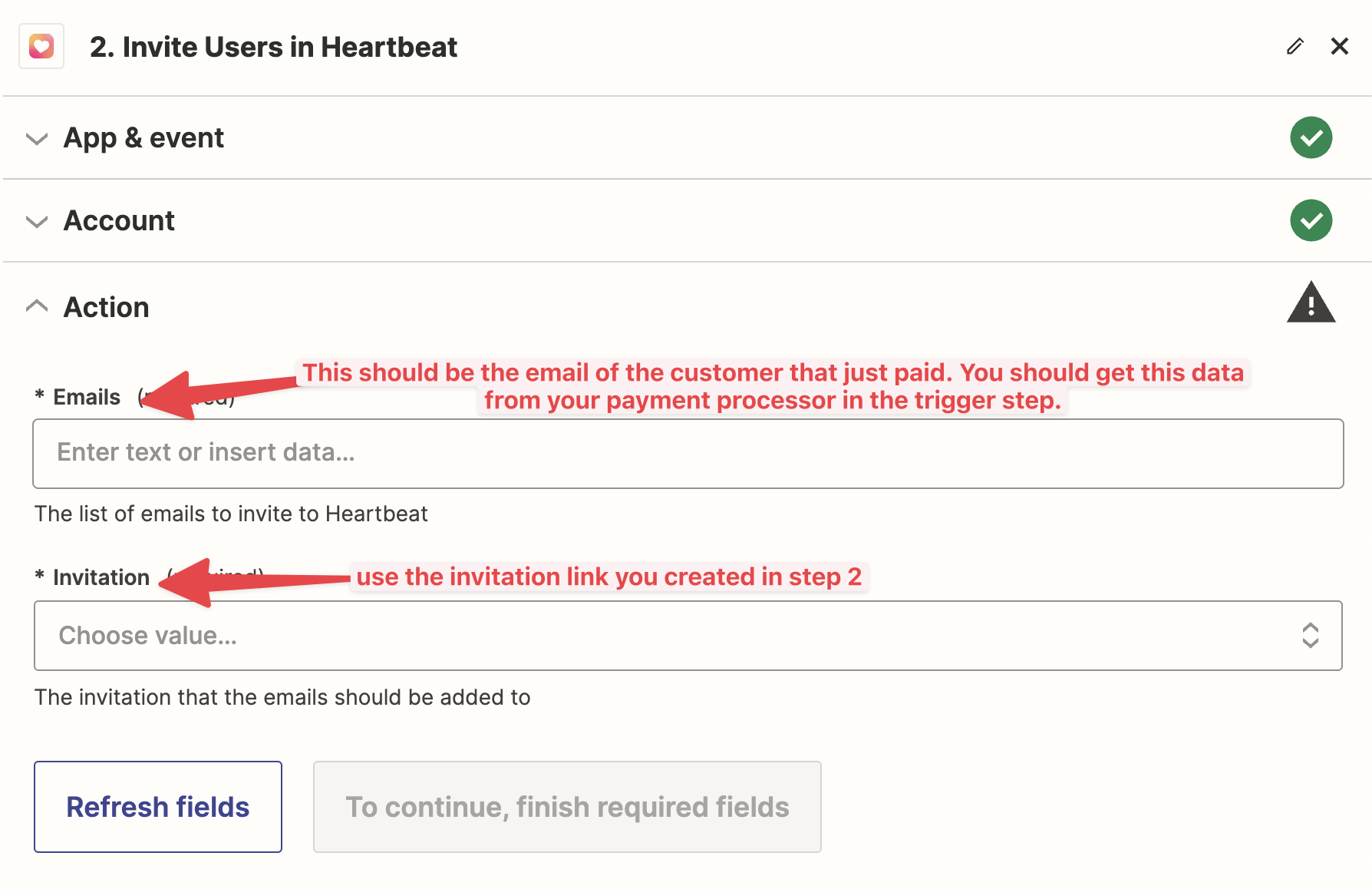Click the Invitation dropdown up-down arrows
The height and width of the screenshot is (889, 1372).
[x=1310, y=636]
